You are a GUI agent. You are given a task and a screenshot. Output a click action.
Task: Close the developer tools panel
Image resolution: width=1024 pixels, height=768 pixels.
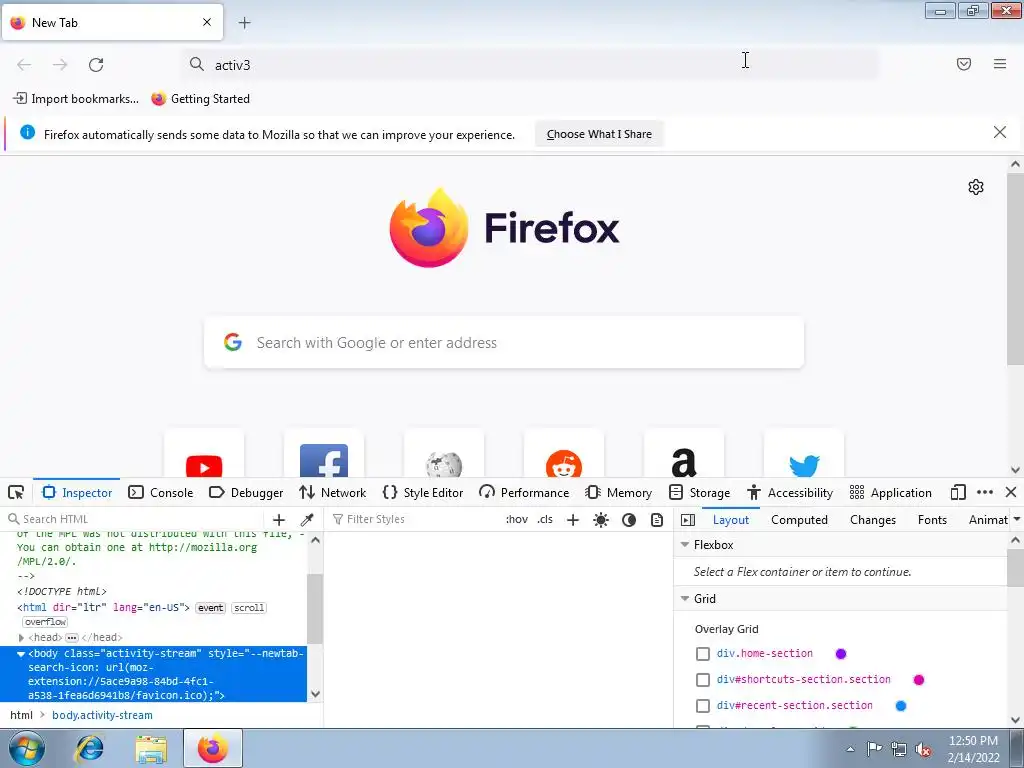pyautogui.click(x=1011, y=492)
